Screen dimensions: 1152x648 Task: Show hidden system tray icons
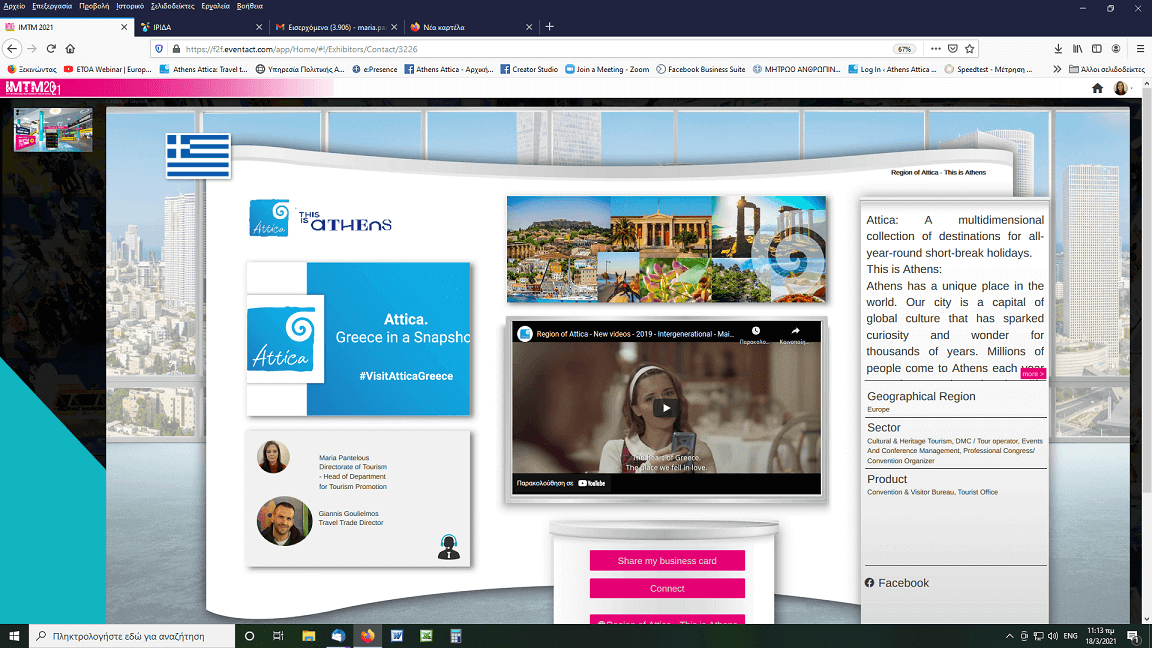pos(1009,636)
